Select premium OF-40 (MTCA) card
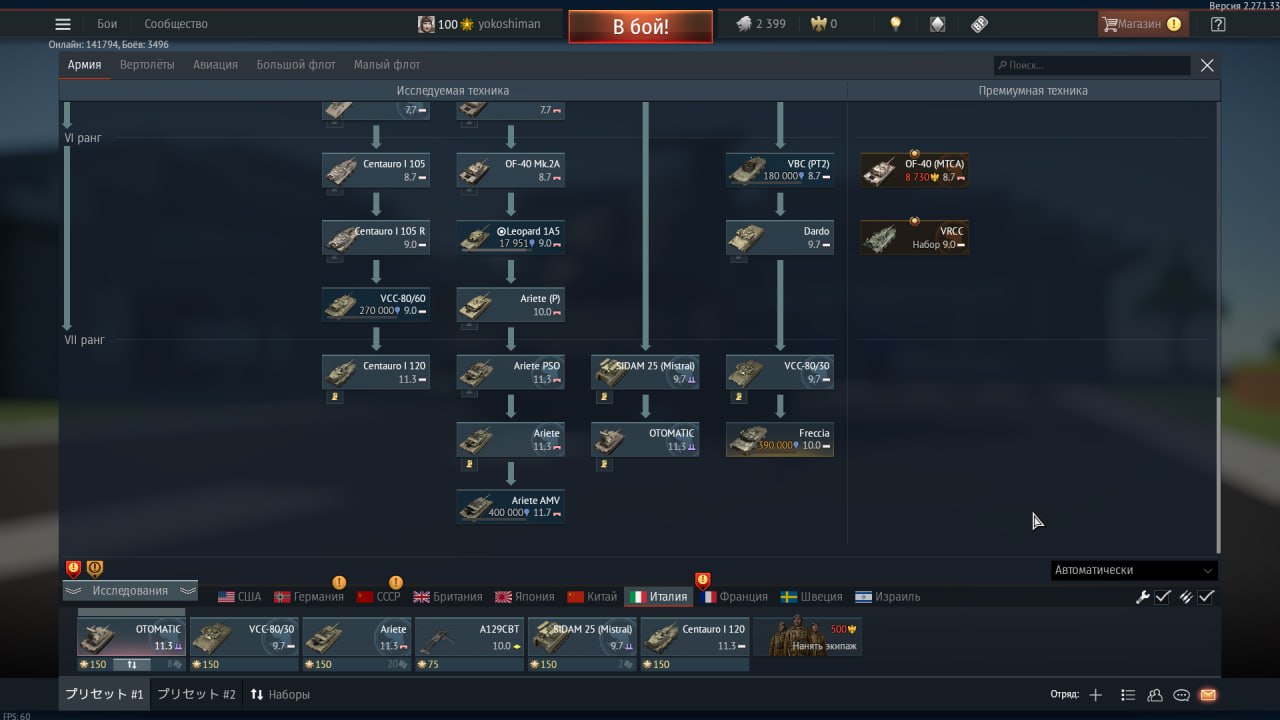1280x720 pixels. (915, 170)
